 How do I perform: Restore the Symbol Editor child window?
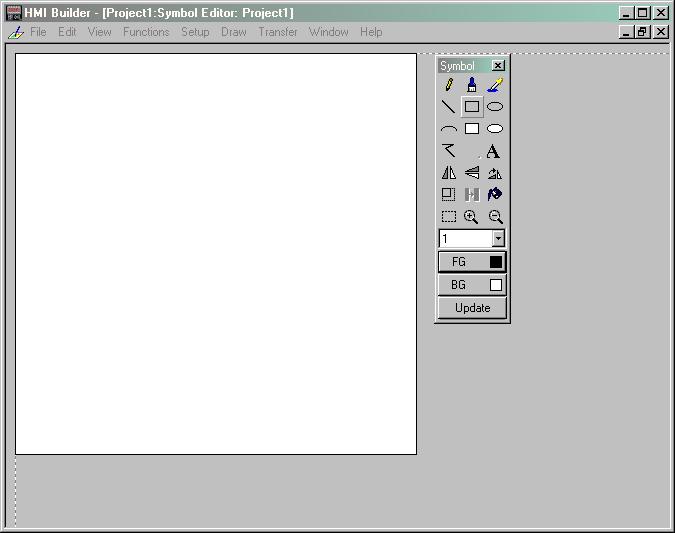(643, 32)
